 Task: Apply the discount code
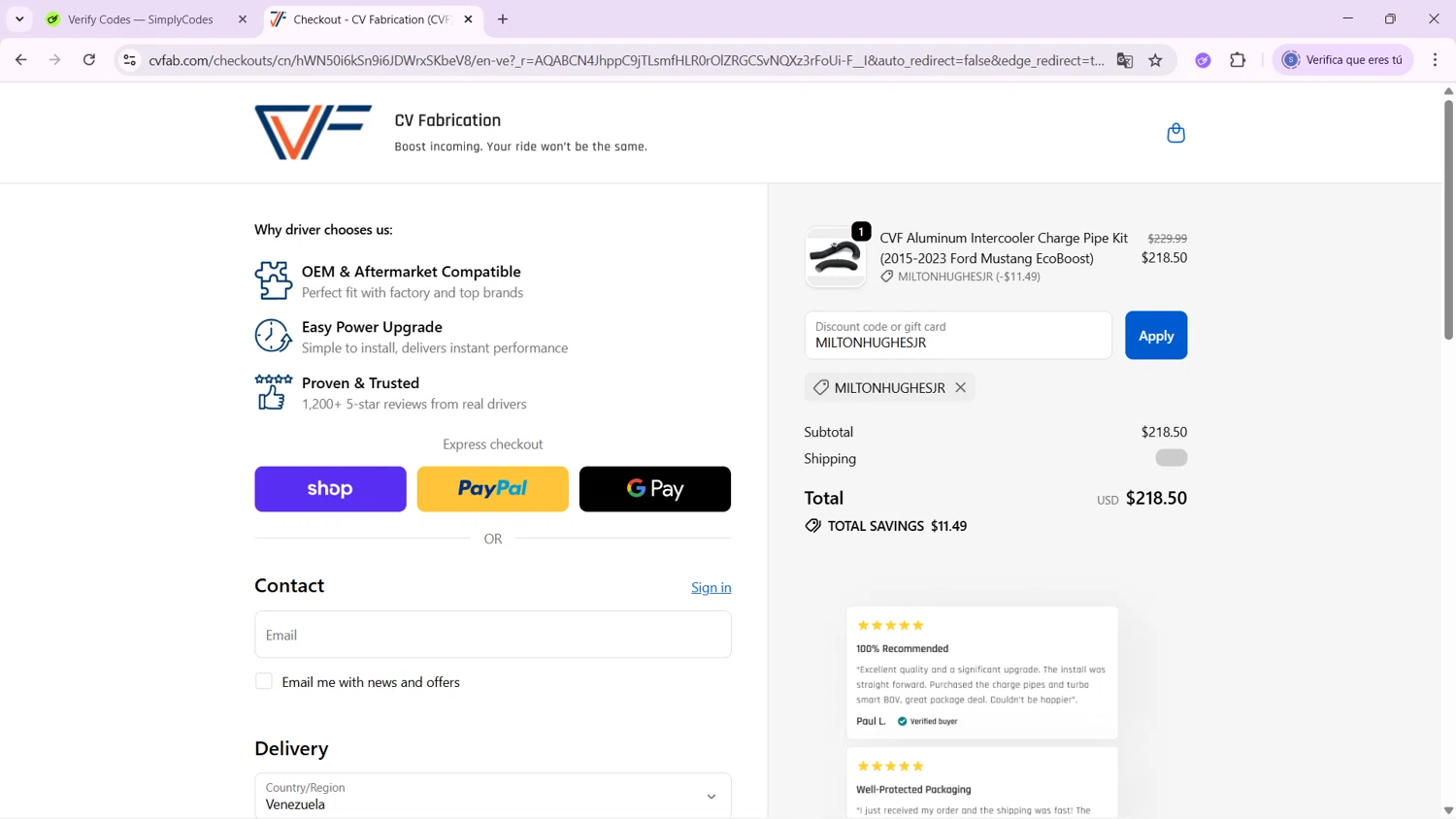tap(1155, 335)
